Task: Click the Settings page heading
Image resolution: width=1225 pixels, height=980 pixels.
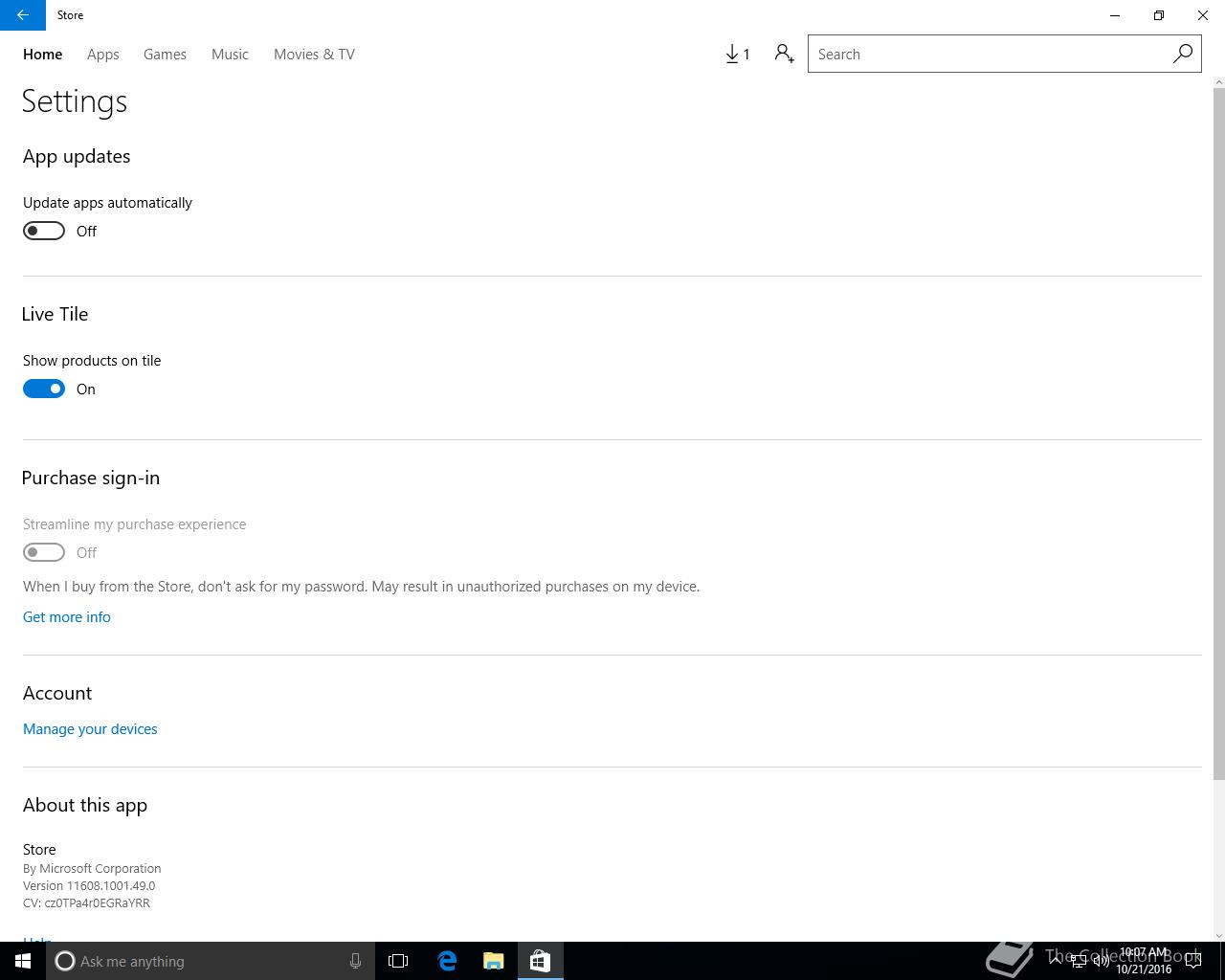Action: (x=75, y=102)
